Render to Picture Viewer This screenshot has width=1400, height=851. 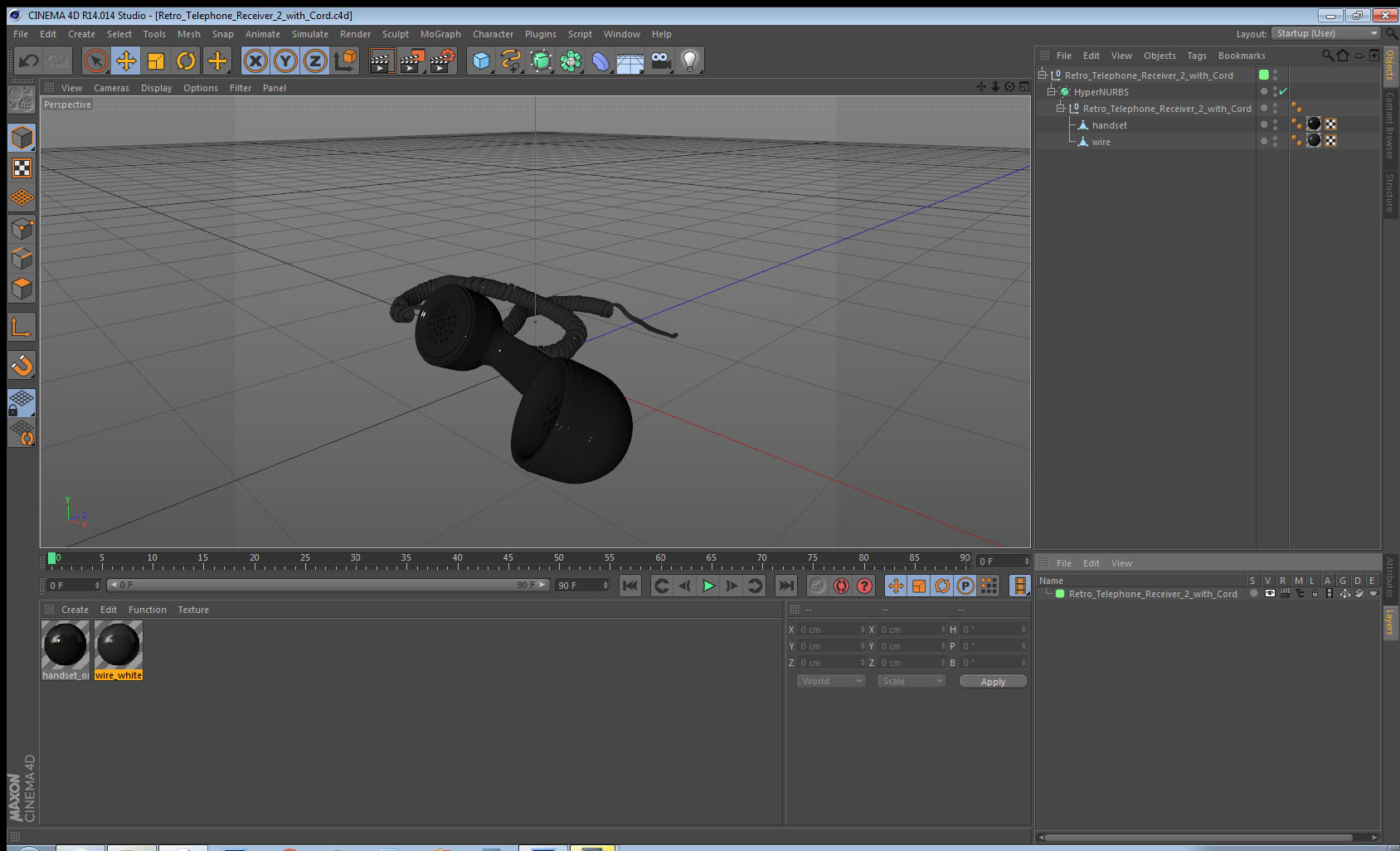411,61
